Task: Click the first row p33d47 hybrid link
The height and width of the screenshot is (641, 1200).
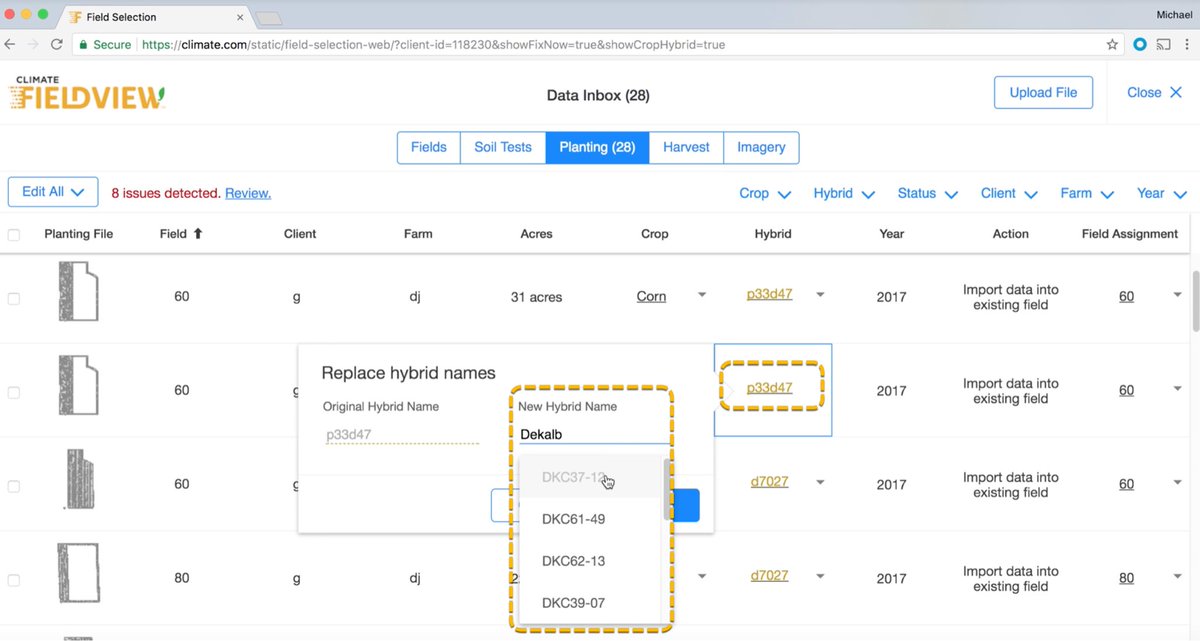Action: tap(770, 294)
